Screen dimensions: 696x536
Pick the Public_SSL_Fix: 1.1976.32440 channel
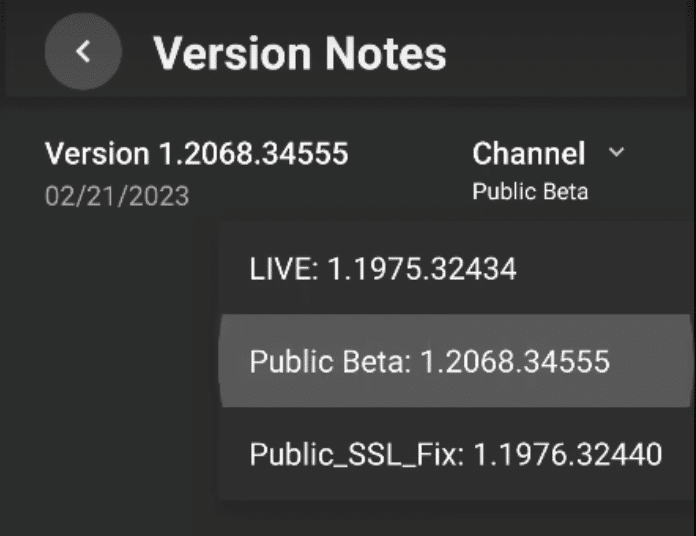click(x=457, y=453)
